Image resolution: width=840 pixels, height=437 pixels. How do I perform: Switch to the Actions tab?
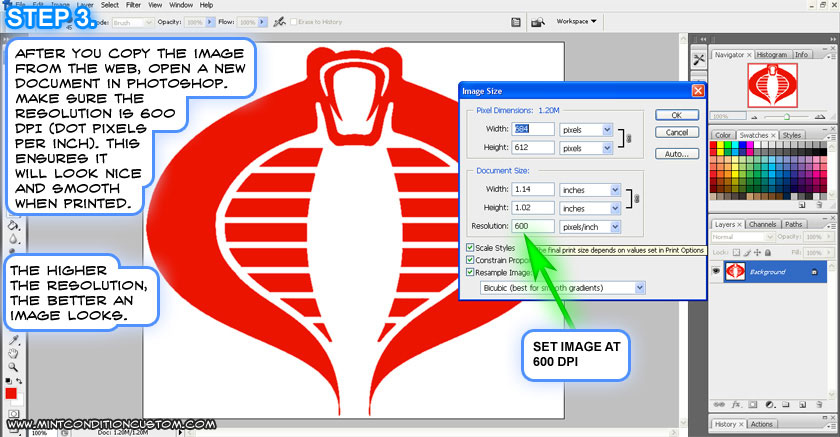point(761,424)
